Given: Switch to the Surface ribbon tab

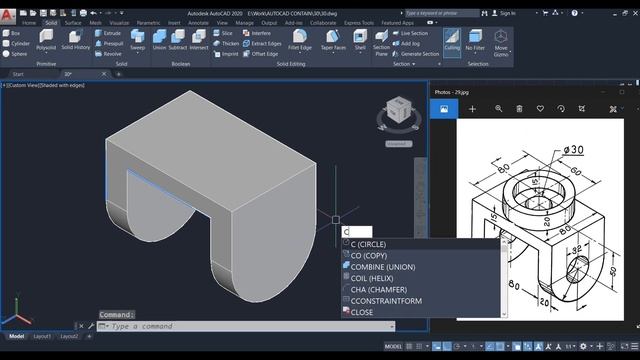Looking at the screenshot, I should [73, 23].
